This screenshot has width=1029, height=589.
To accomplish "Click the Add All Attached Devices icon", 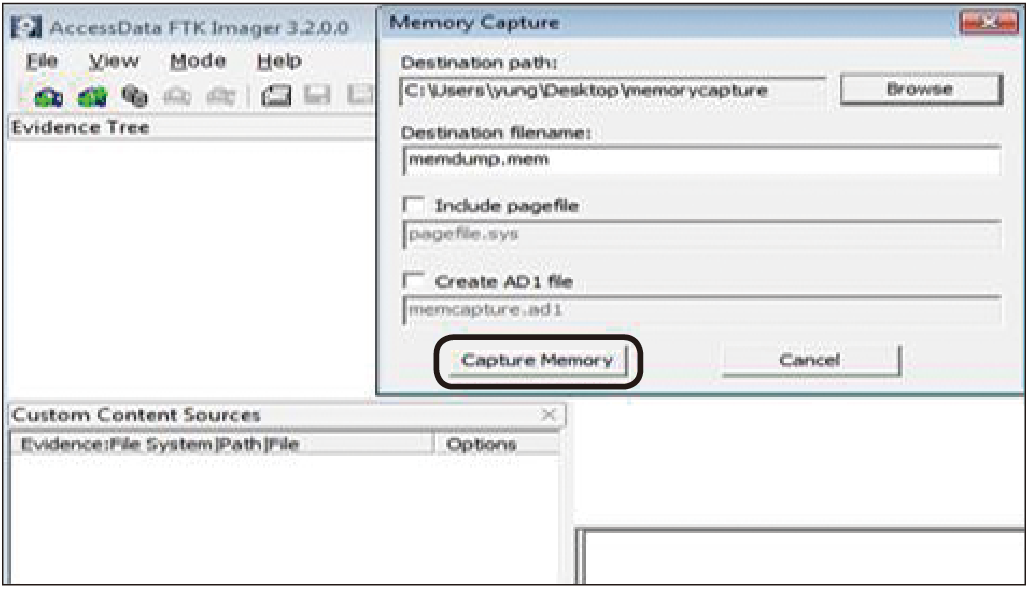I will click(92, 97).
